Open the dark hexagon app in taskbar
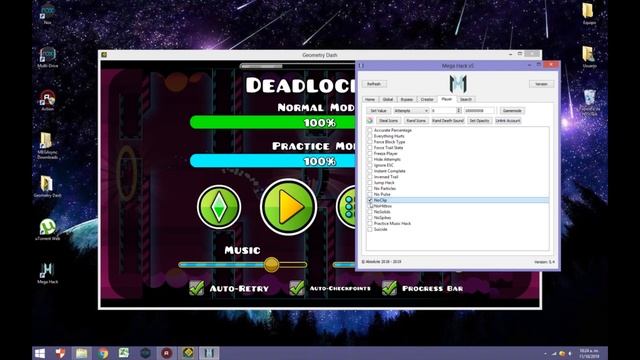The width and height of the screenshot is (640, 360). (145, 353)
